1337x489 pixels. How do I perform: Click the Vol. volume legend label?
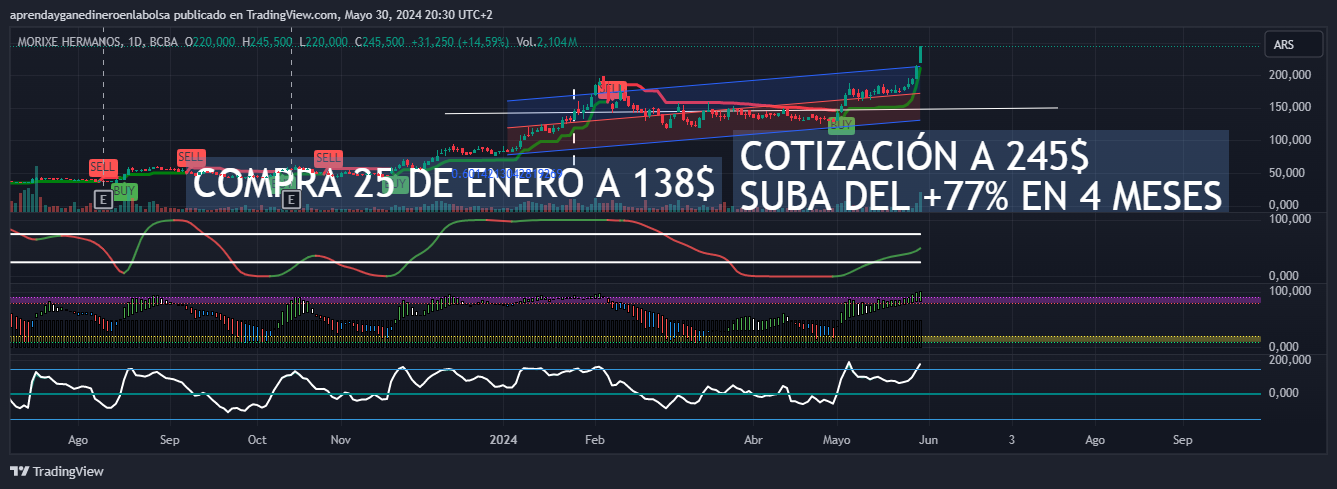pos(524,42)
